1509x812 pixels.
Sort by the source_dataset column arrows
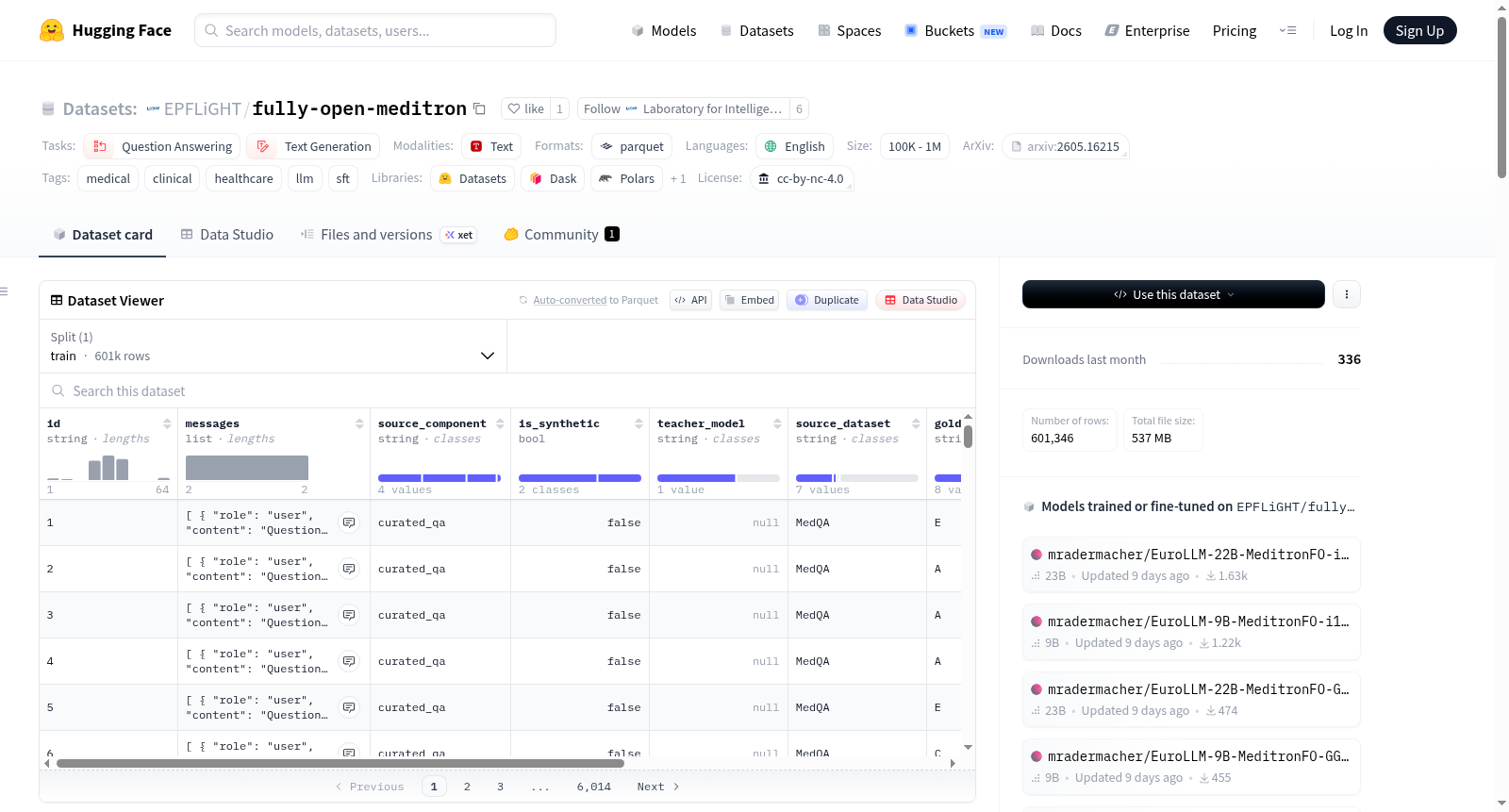point(916,423)
